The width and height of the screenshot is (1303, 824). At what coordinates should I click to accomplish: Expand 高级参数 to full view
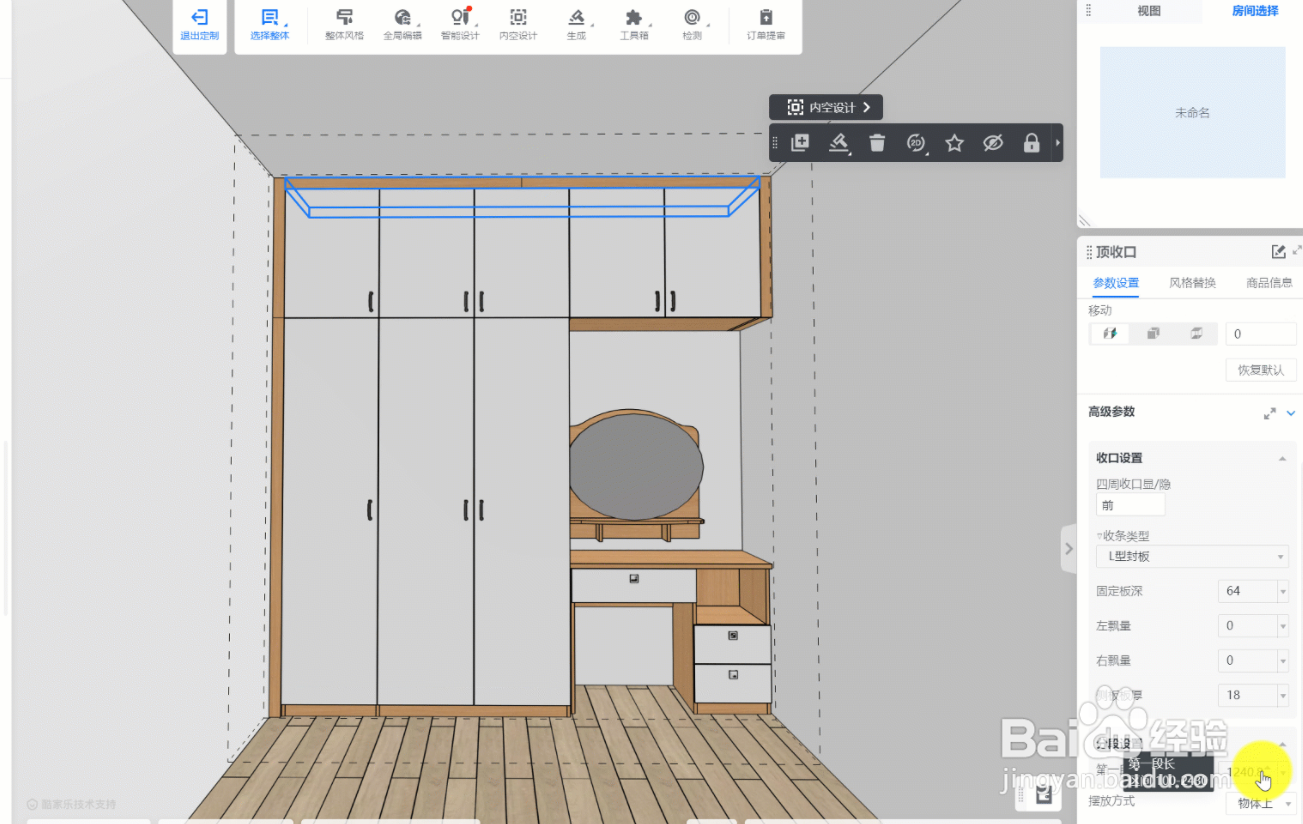pos(1270,413)
